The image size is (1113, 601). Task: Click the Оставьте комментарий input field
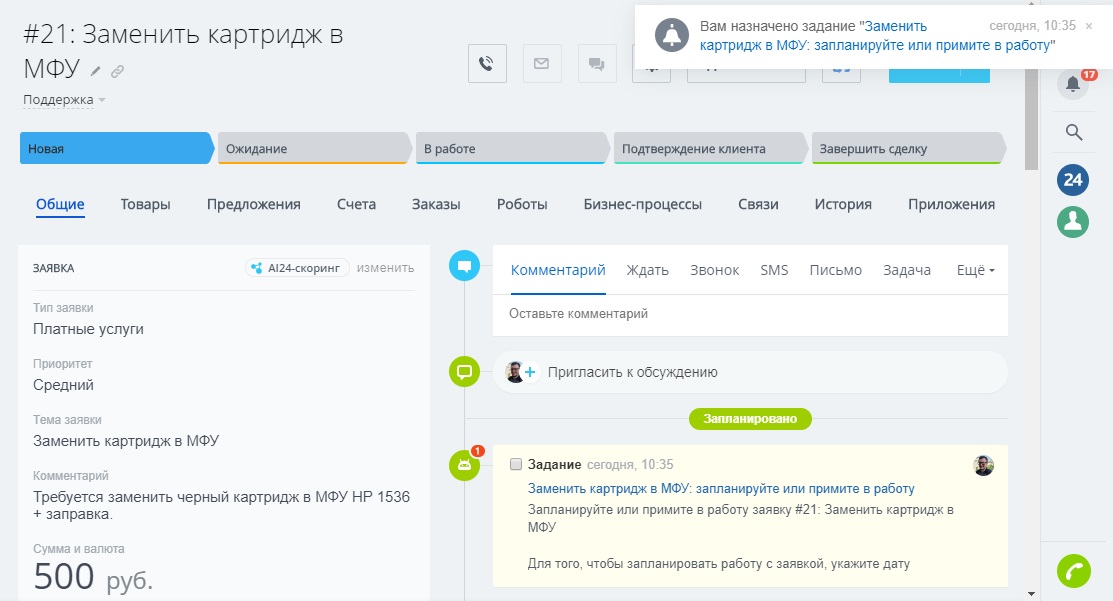750,314
